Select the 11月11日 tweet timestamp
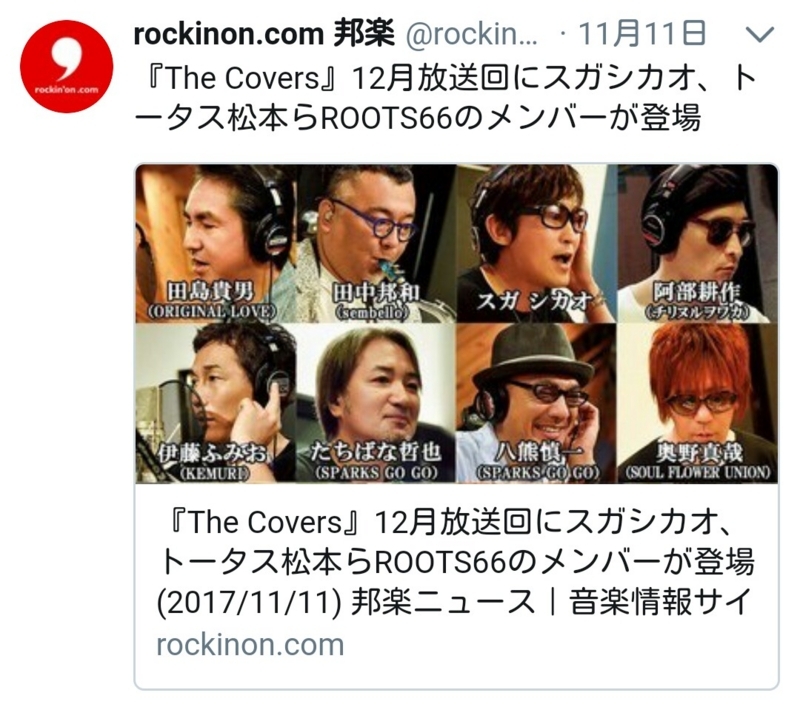Screen dimensions: 800x707 [643, 34]
